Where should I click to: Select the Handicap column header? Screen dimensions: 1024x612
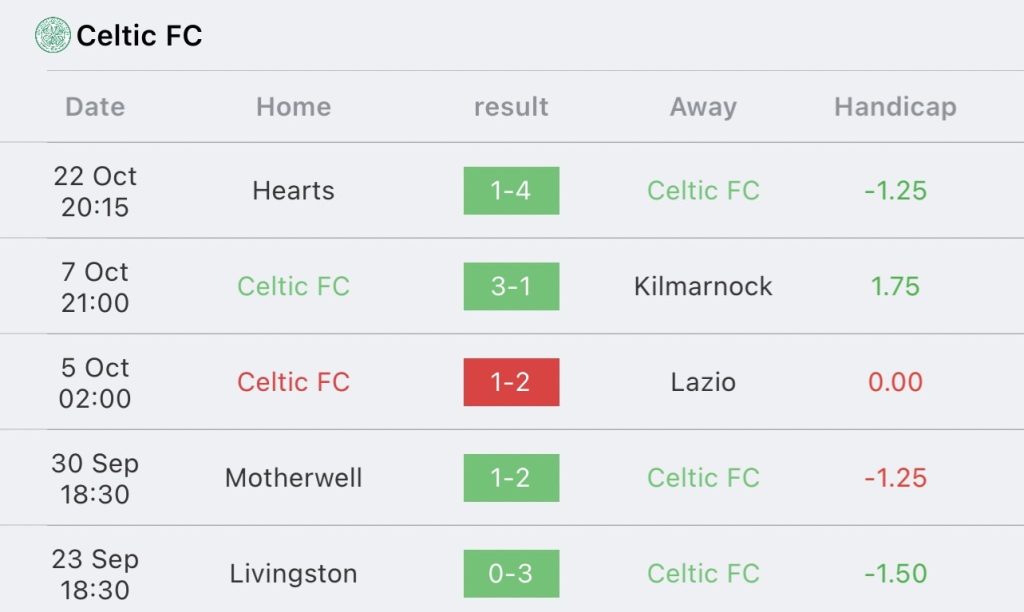click(x=895, y=107)
